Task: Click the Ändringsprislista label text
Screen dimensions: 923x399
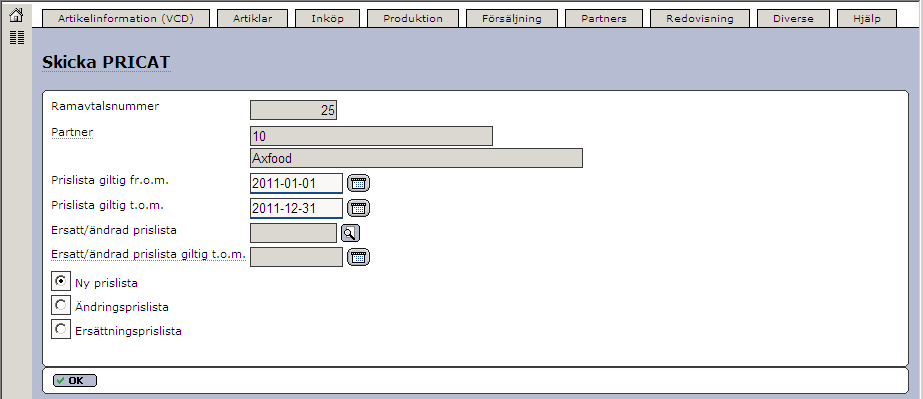Action: point(122,307)
